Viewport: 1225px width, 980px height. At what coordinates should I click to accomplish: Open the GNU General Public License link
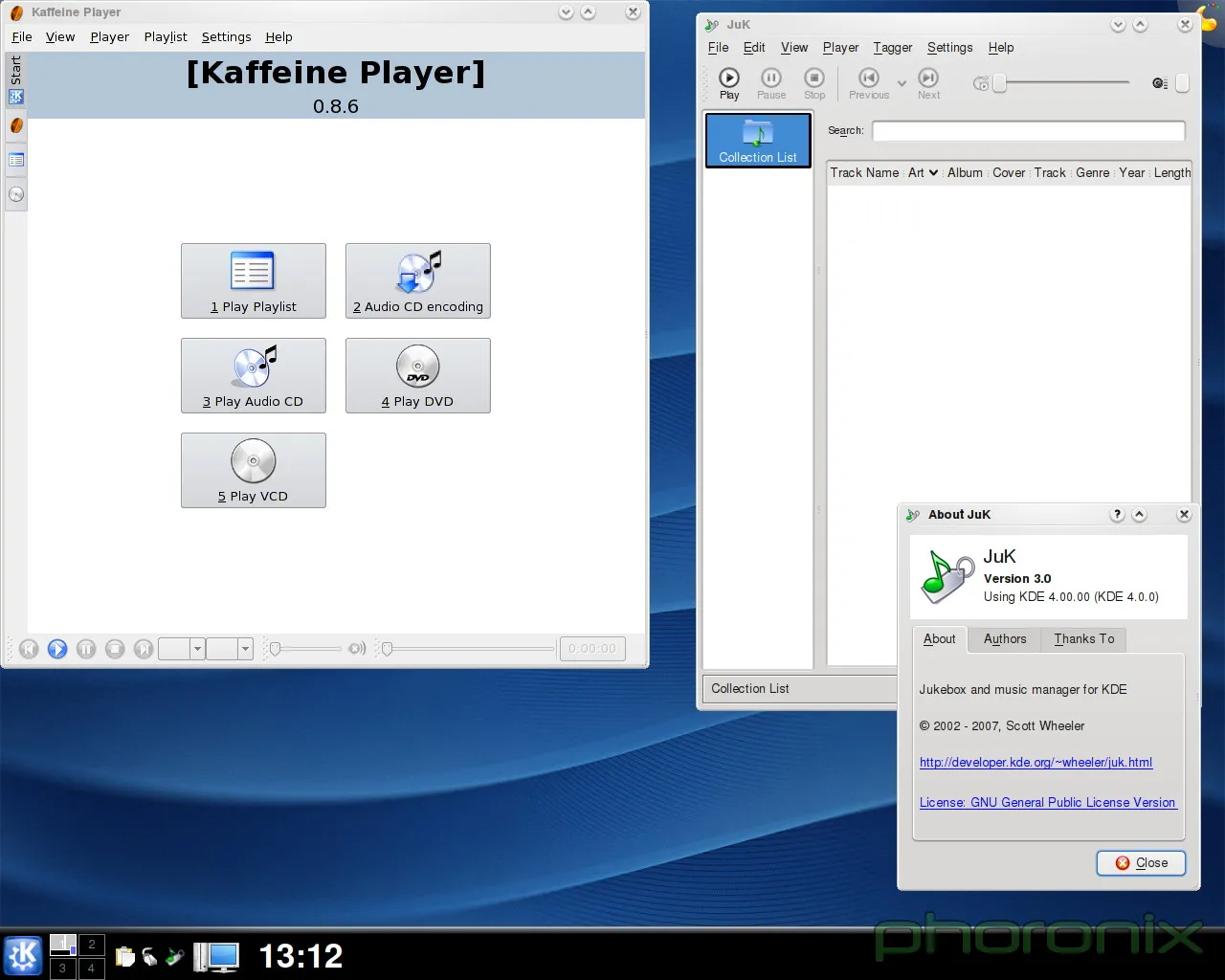1047,803
